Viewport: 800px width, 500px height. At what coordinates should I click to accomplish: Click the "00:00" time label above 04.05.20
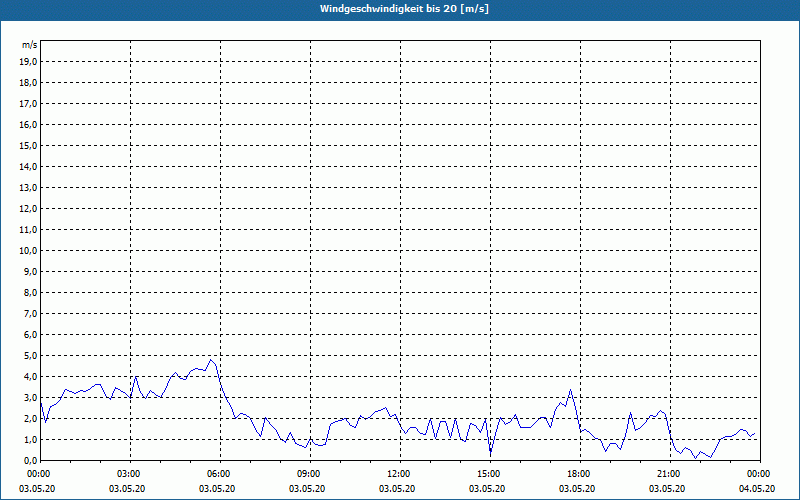760,474
